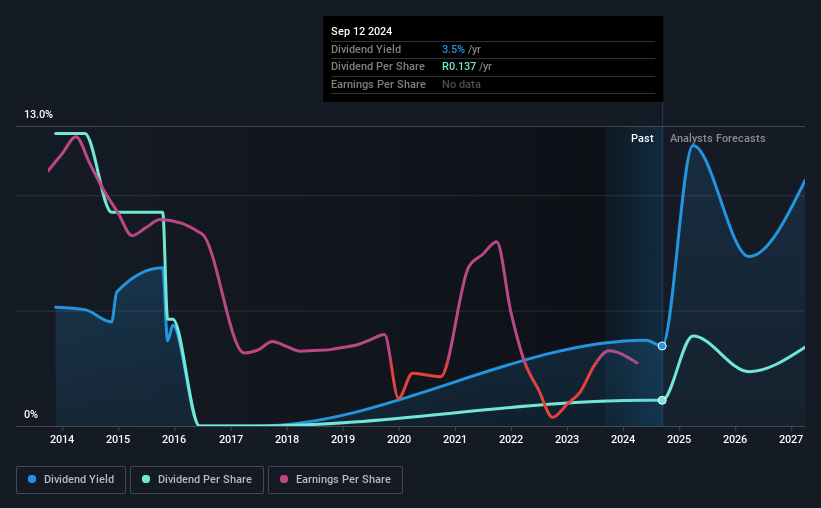Image resolution: width=821 pixels, height=508 pixels.
Task: Click the 2017 x-axis label
Action: coord(230,439)
